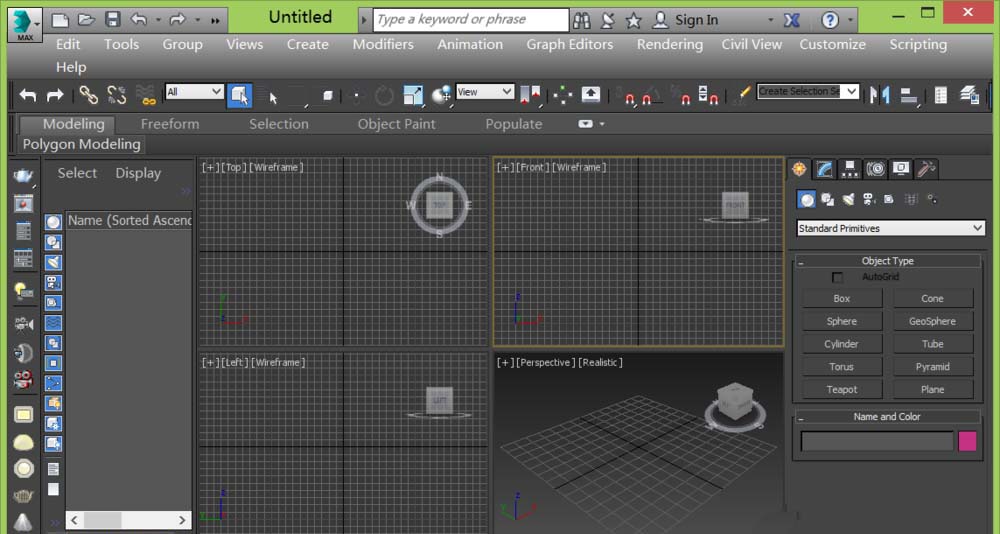Toggle geometry display filter in Scene Explorer
Viewport: 1000px width, 534px height.
(53, 222)
